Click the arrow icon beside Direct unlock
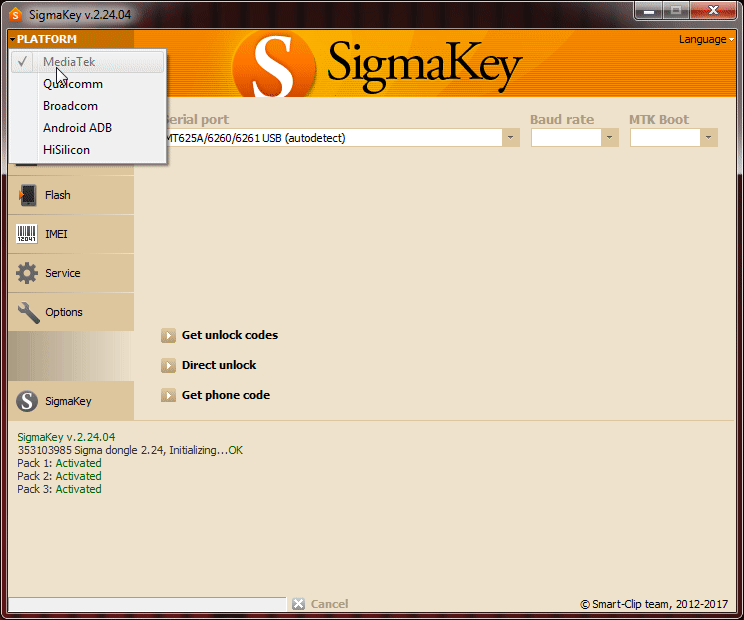Viewport: 744px width, 620px height. pyautogui.click(x=168, y=365)
